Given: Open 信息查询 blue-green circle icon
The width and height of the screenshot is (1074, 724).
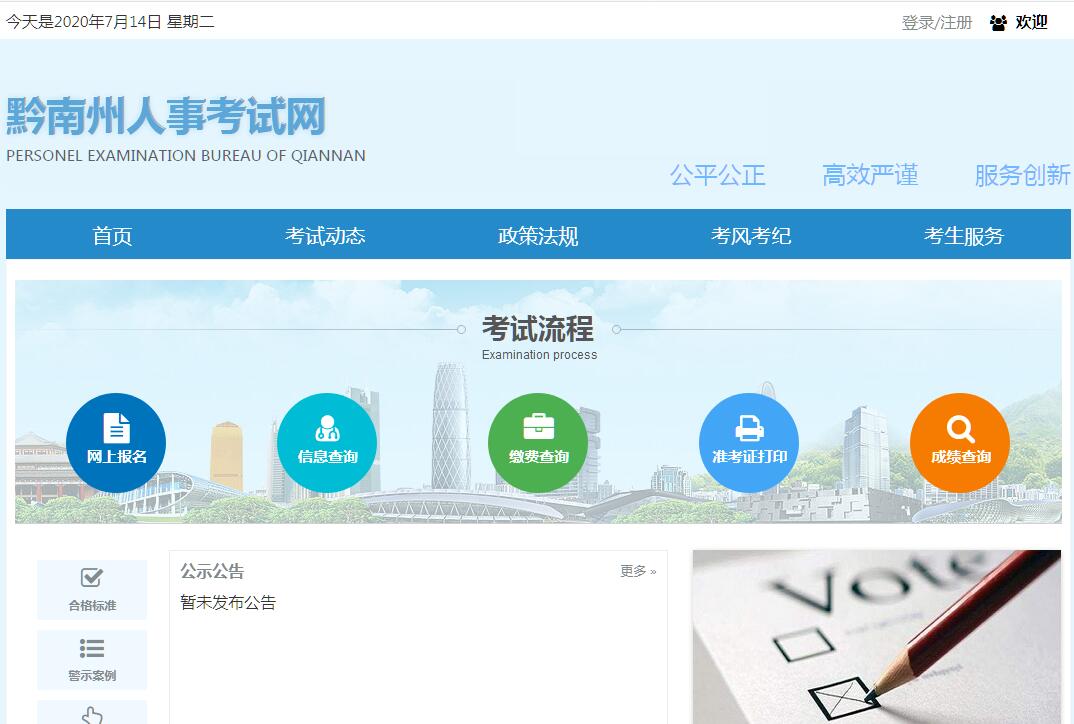Looking at the screenshot, I should [x=327, y=442].
